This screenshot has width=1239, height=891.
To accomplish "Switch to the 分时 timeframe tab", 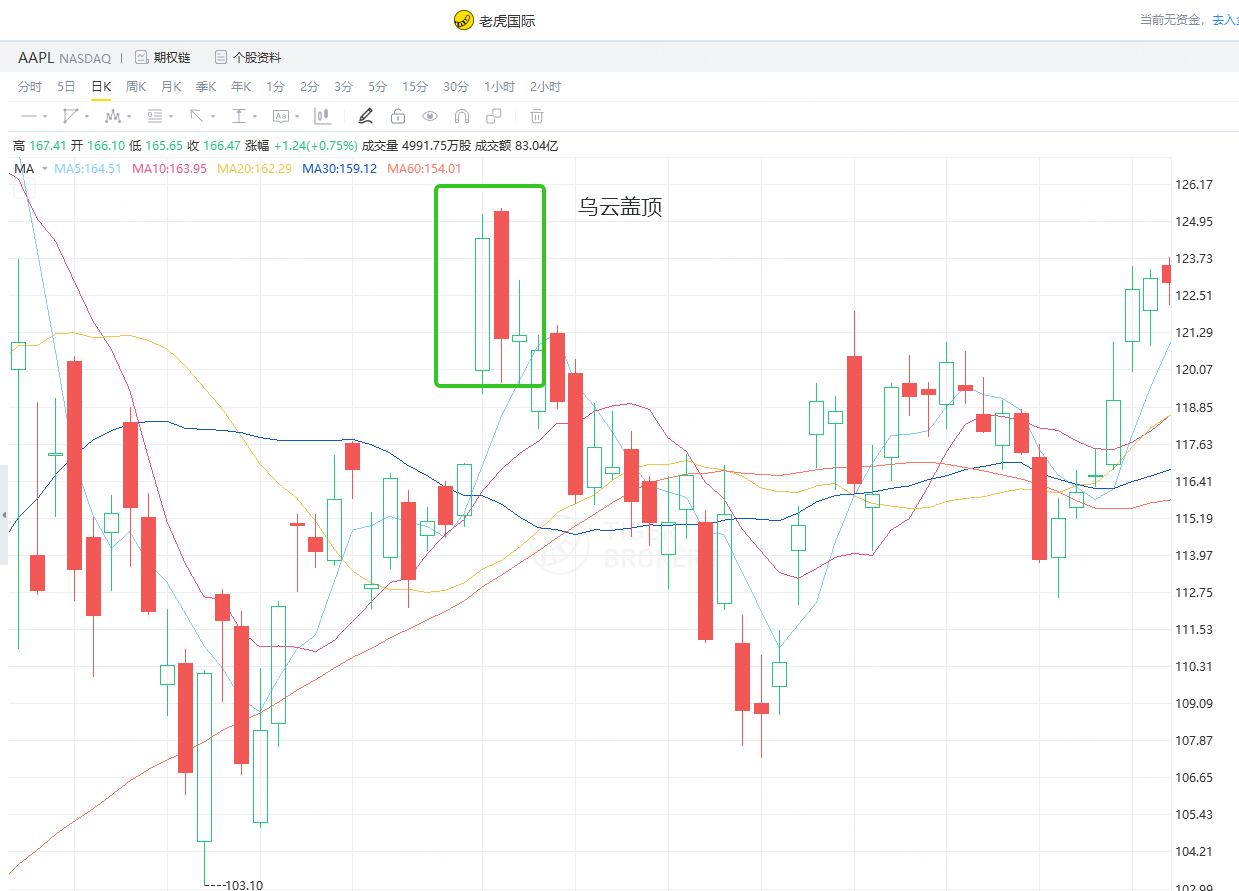I will pyautogui.click(x=30, y=87).
